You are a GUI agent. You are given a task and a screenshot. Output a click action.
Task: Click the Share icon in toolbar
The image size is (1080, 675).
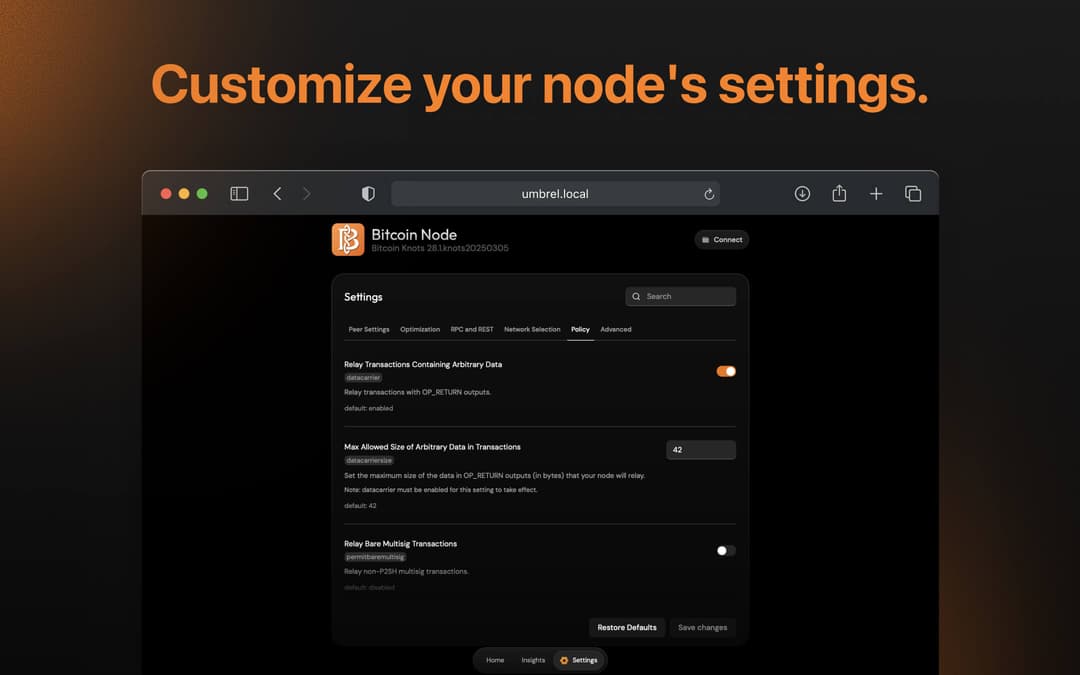(839, 194)
